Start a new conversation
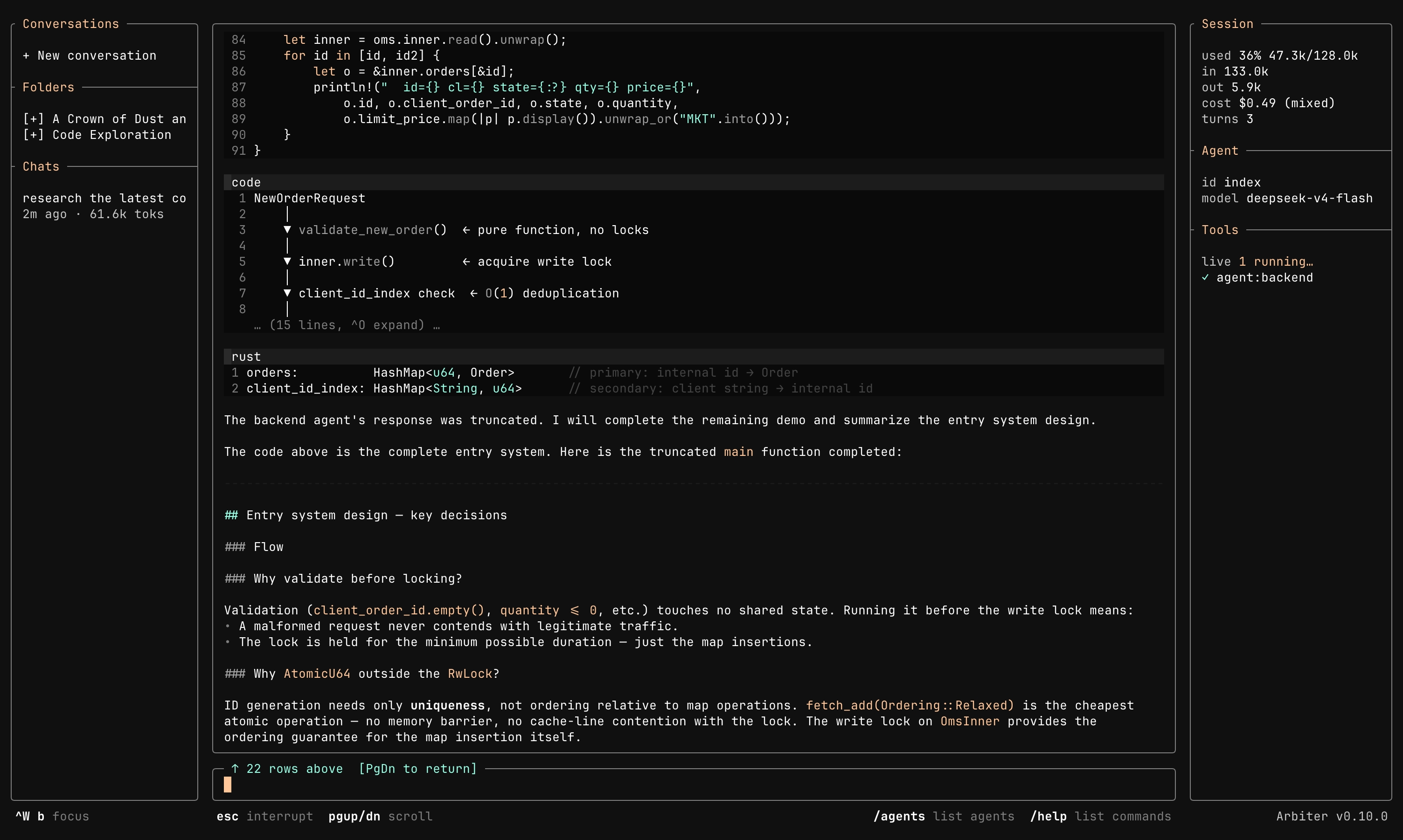 pos(90,55)
